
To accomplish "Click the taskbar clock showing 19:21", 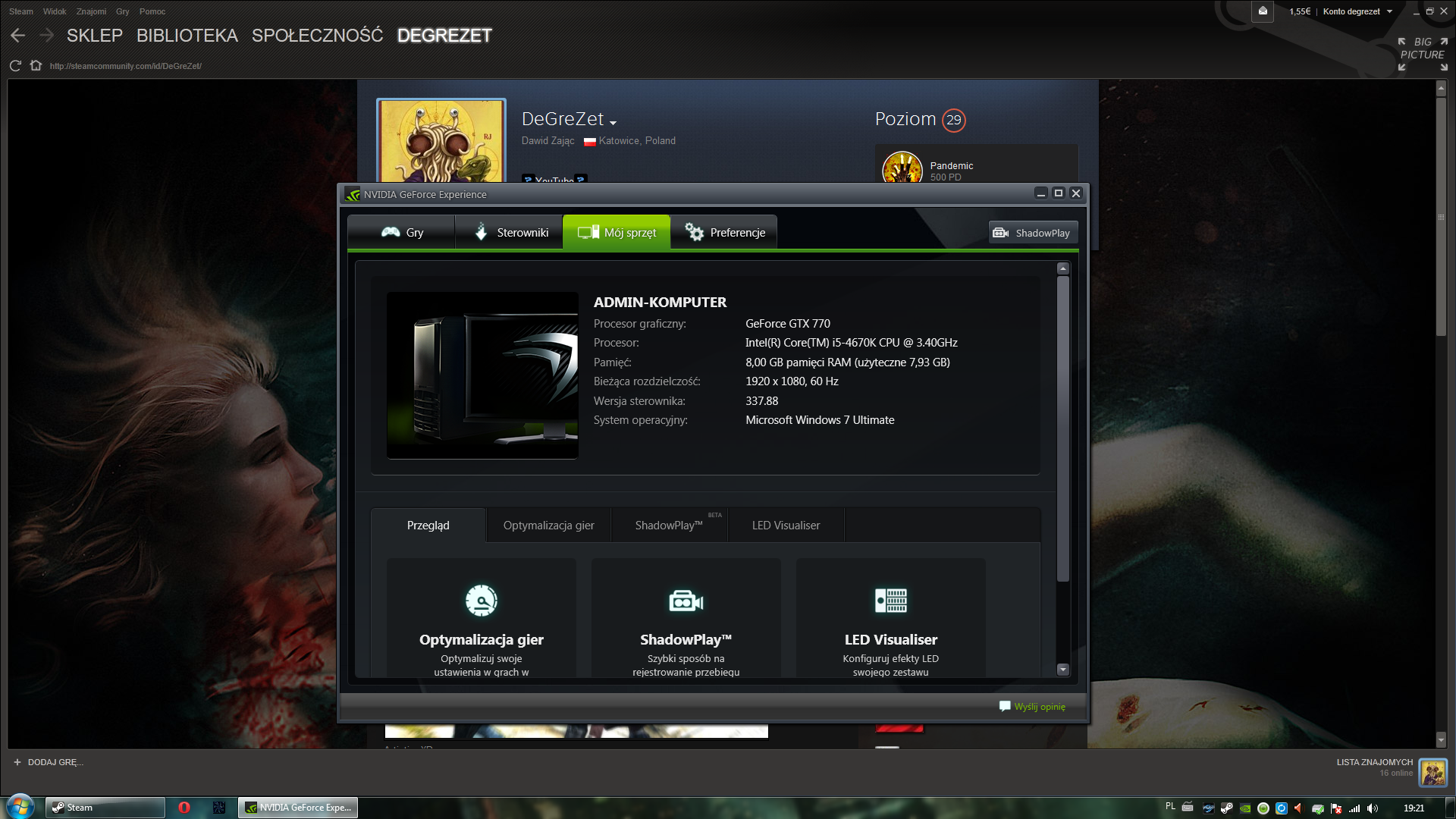I will [1414, 808].
